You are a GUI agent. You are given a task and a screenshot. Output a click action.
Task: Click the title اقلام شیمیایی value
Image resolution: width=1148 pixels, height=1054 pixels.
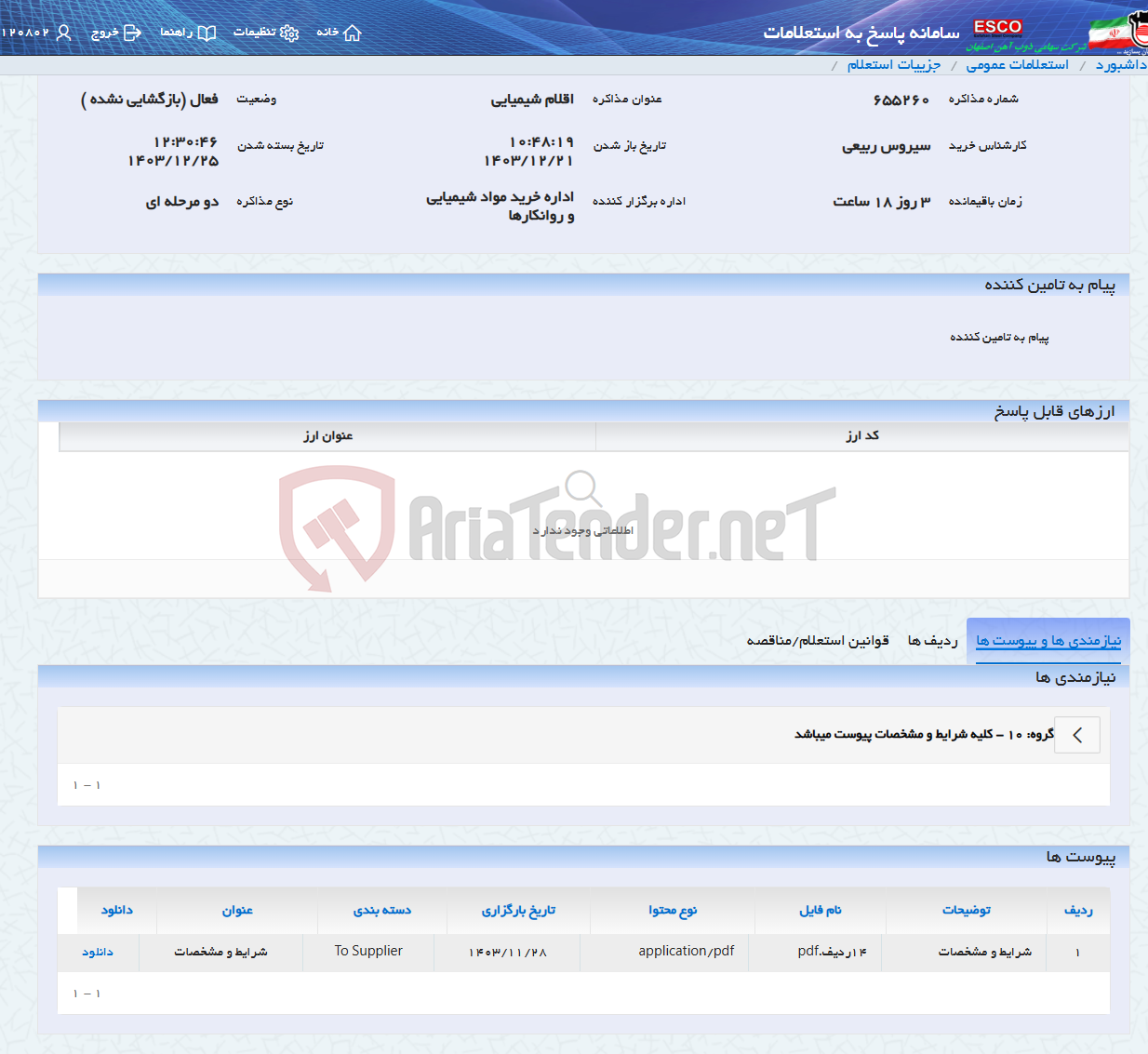[x=532, y=100]
